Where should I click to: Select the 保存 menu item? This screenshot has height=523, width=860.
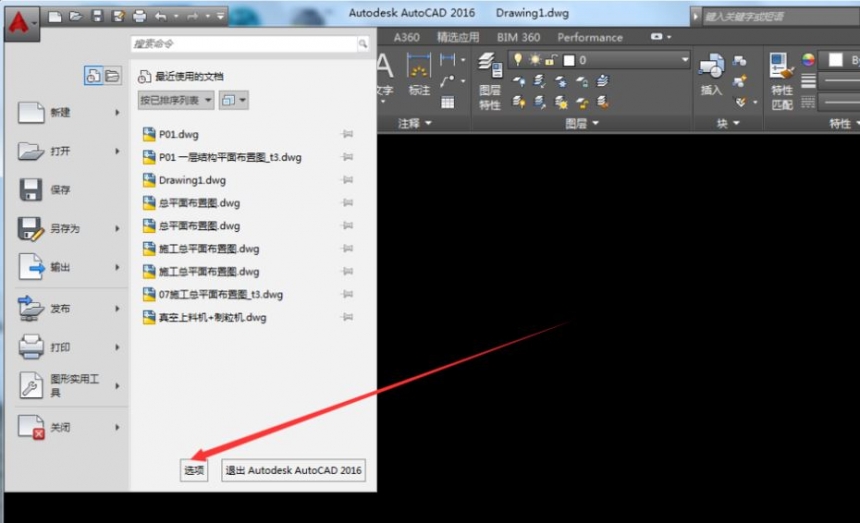click(69, 190)
